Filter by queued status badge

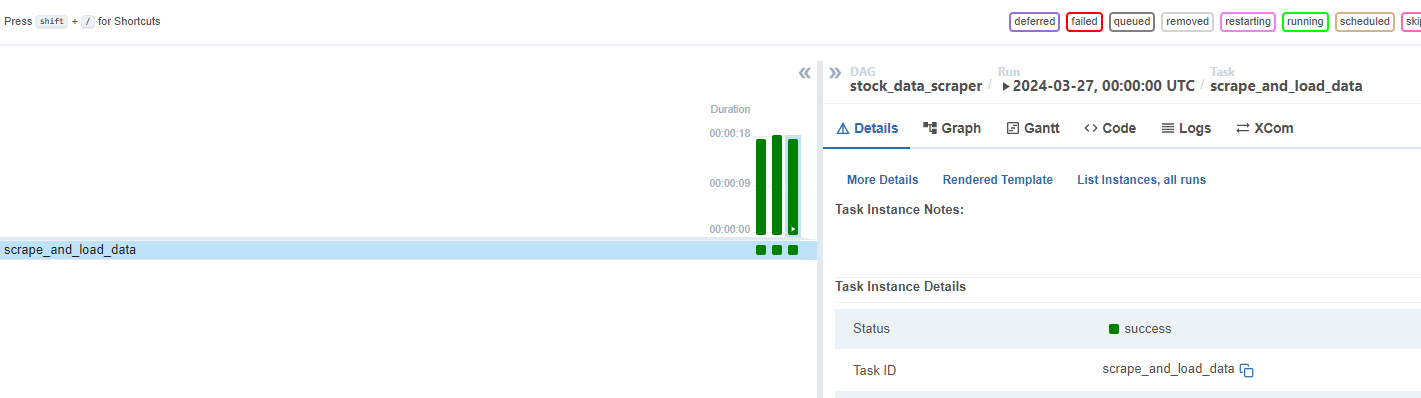[1132, 21]
